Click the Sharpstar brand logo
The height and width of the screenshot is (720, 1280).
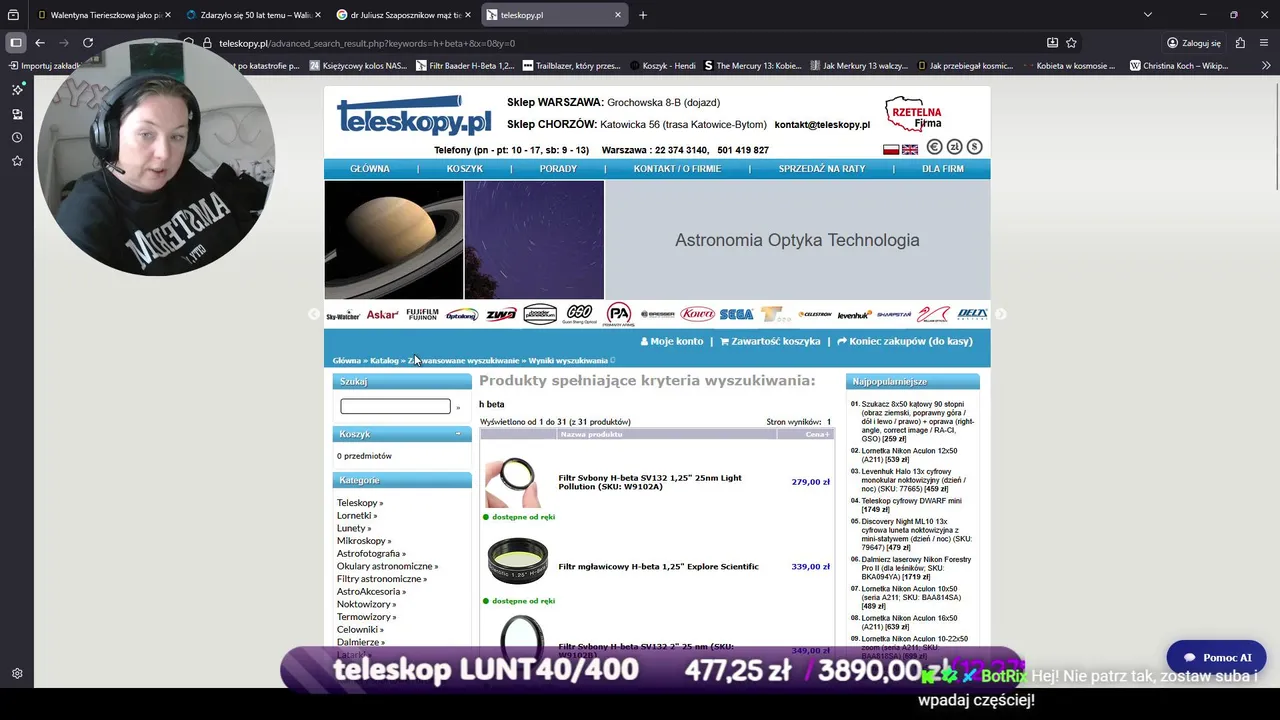pyautogui.click(x=894, y=314)
